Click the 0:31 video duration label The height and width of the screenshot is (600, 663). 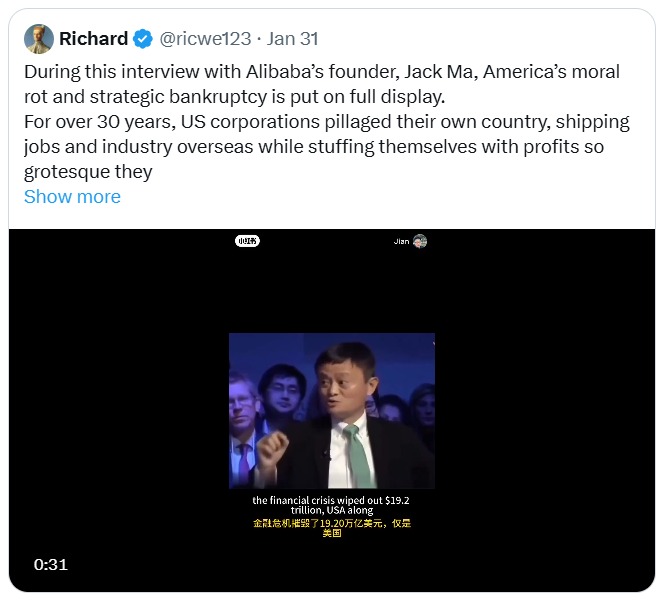click(x=50, y=564)
